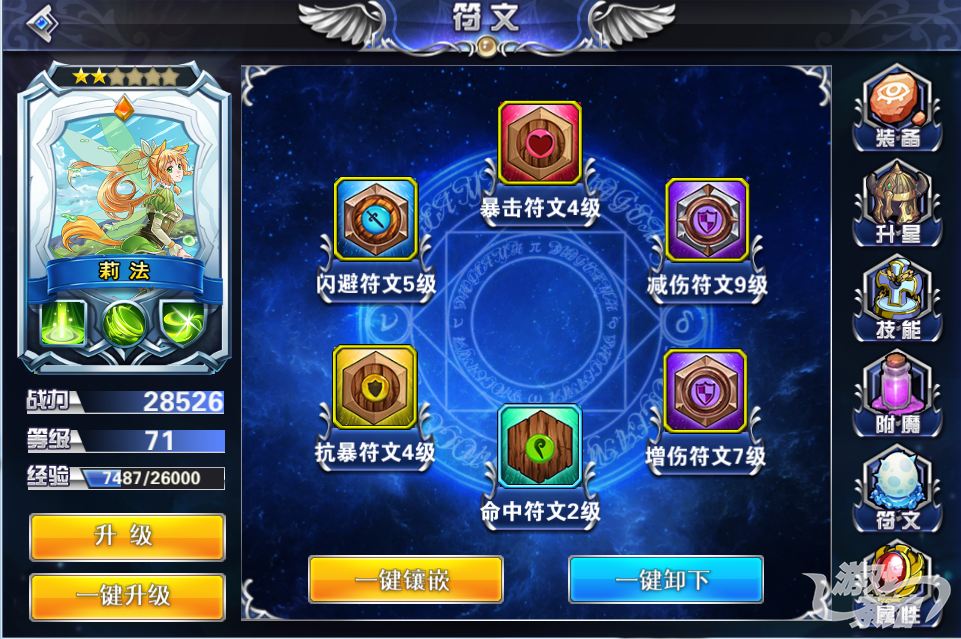The width and height of the screenshot is (961, 639).
Task: Tap the green light-pillar skill icon
Action: (63, 322)
